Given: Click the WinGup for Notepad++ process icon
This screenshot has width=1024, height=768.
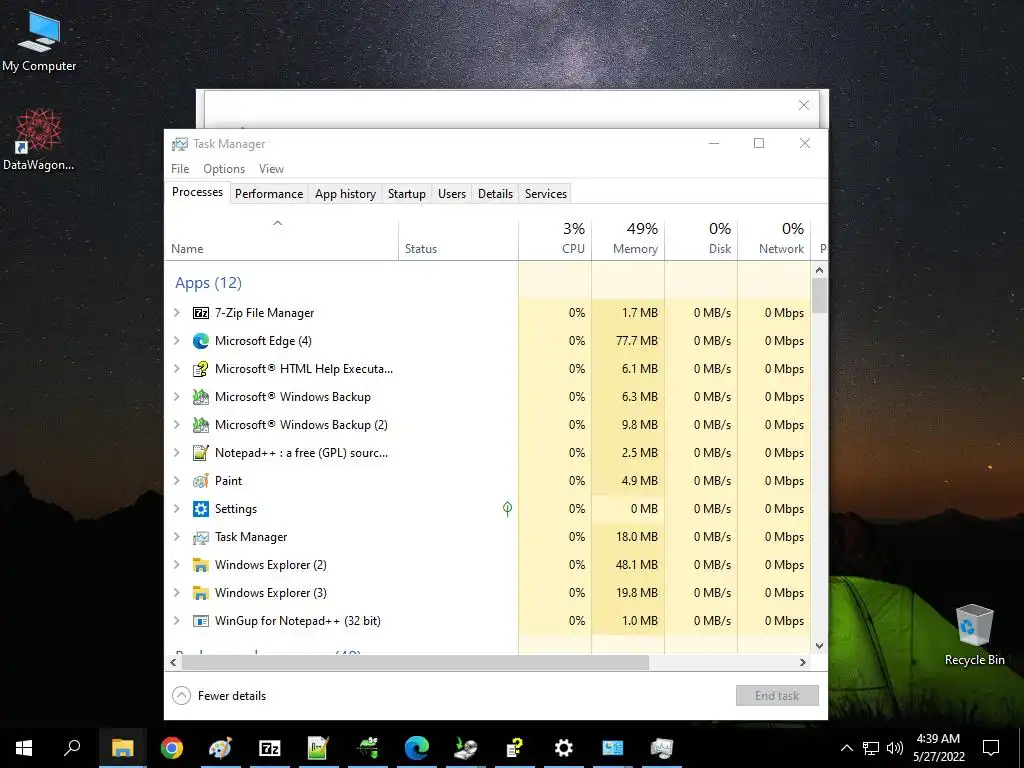Looking at the screenshot, I should pyautogui.click(x=200, y=621).
